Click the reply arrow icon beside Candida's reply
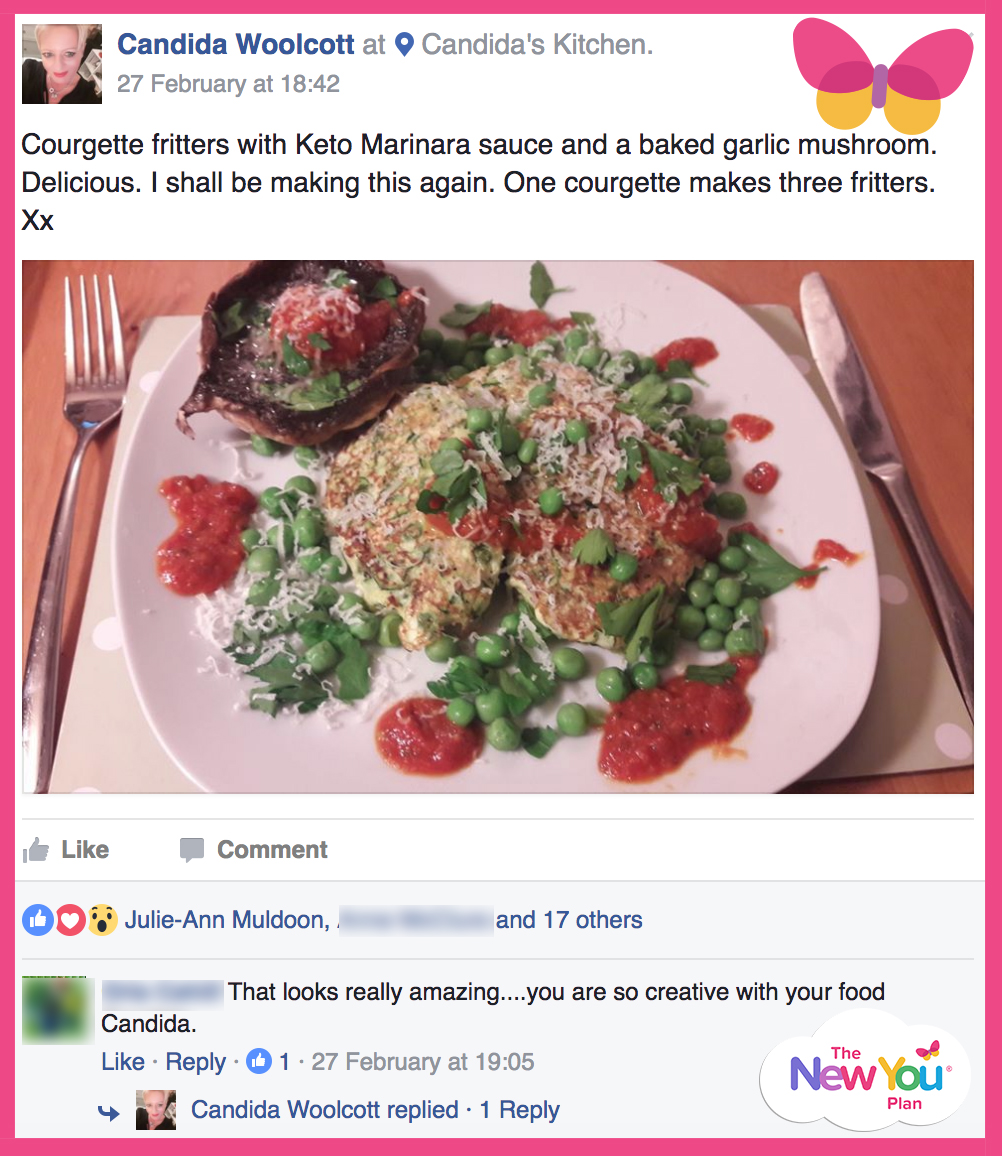Viewport: 1002px width, 1156px height. coord(109,1112)
